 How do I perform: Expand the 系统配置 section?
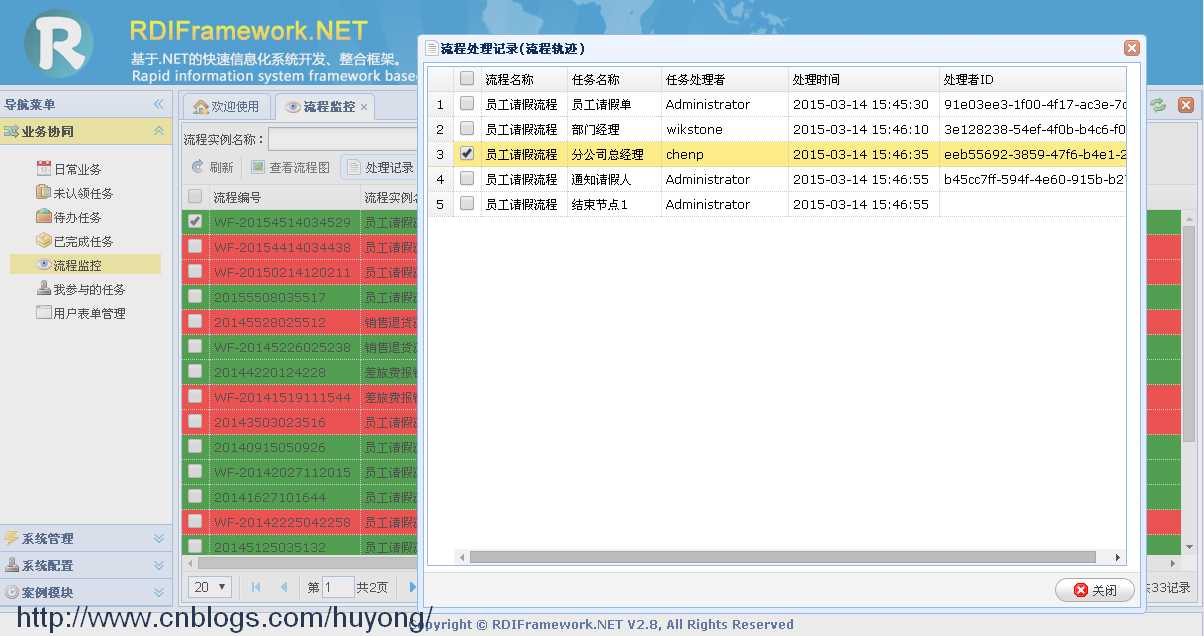158,565
